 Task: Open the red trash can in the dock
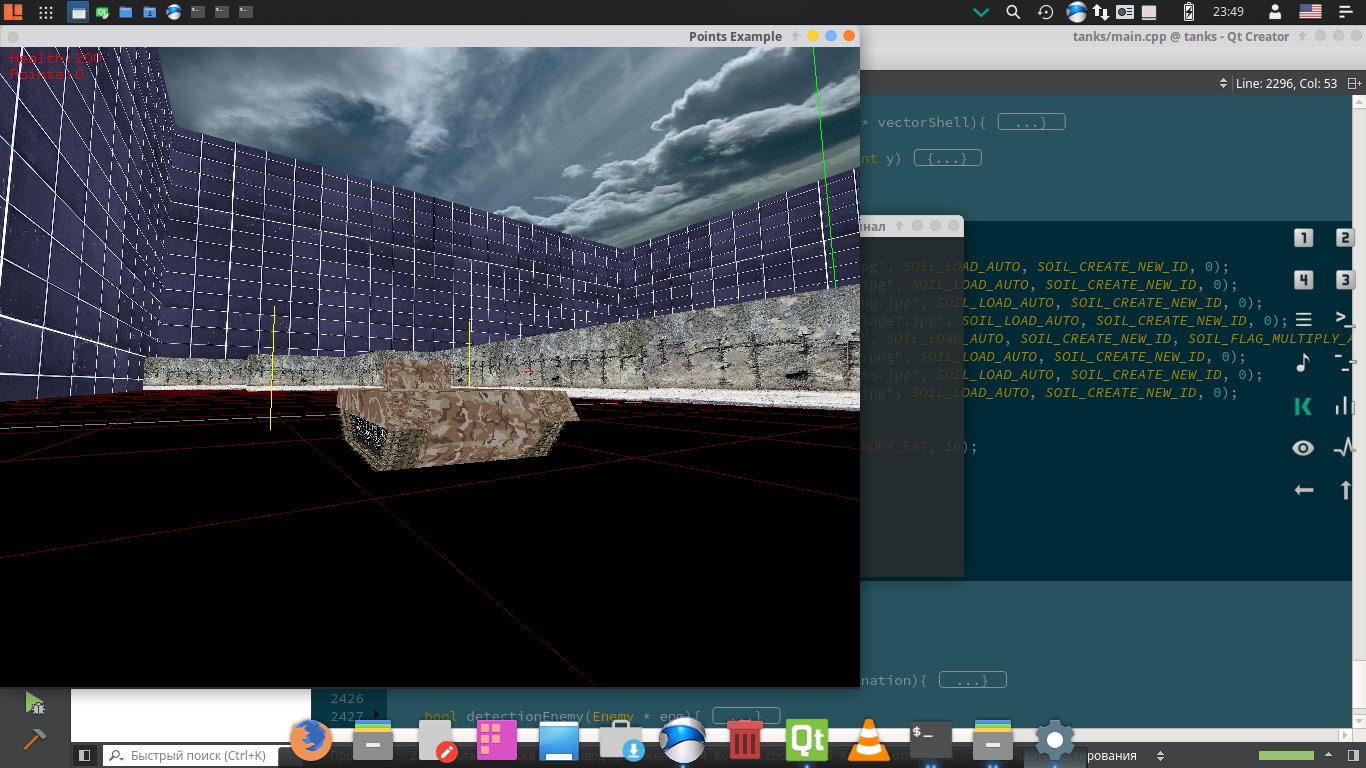tap(744, 742)
